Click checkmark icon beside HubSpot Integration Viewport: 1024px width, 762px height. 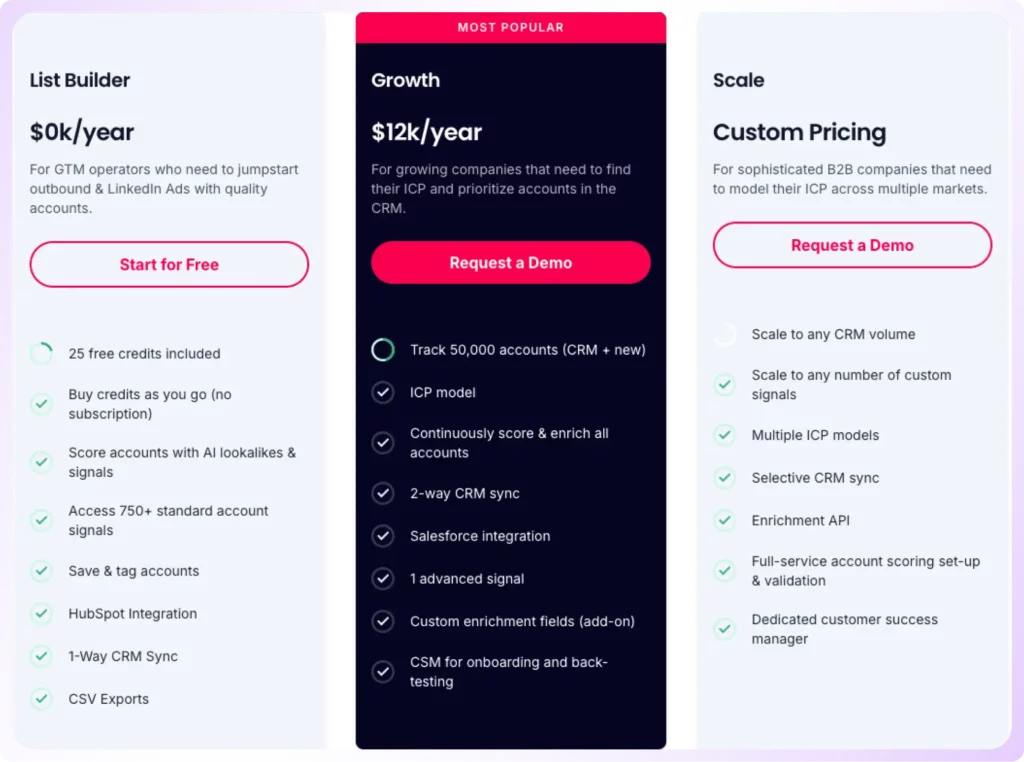tap(41, 614)
